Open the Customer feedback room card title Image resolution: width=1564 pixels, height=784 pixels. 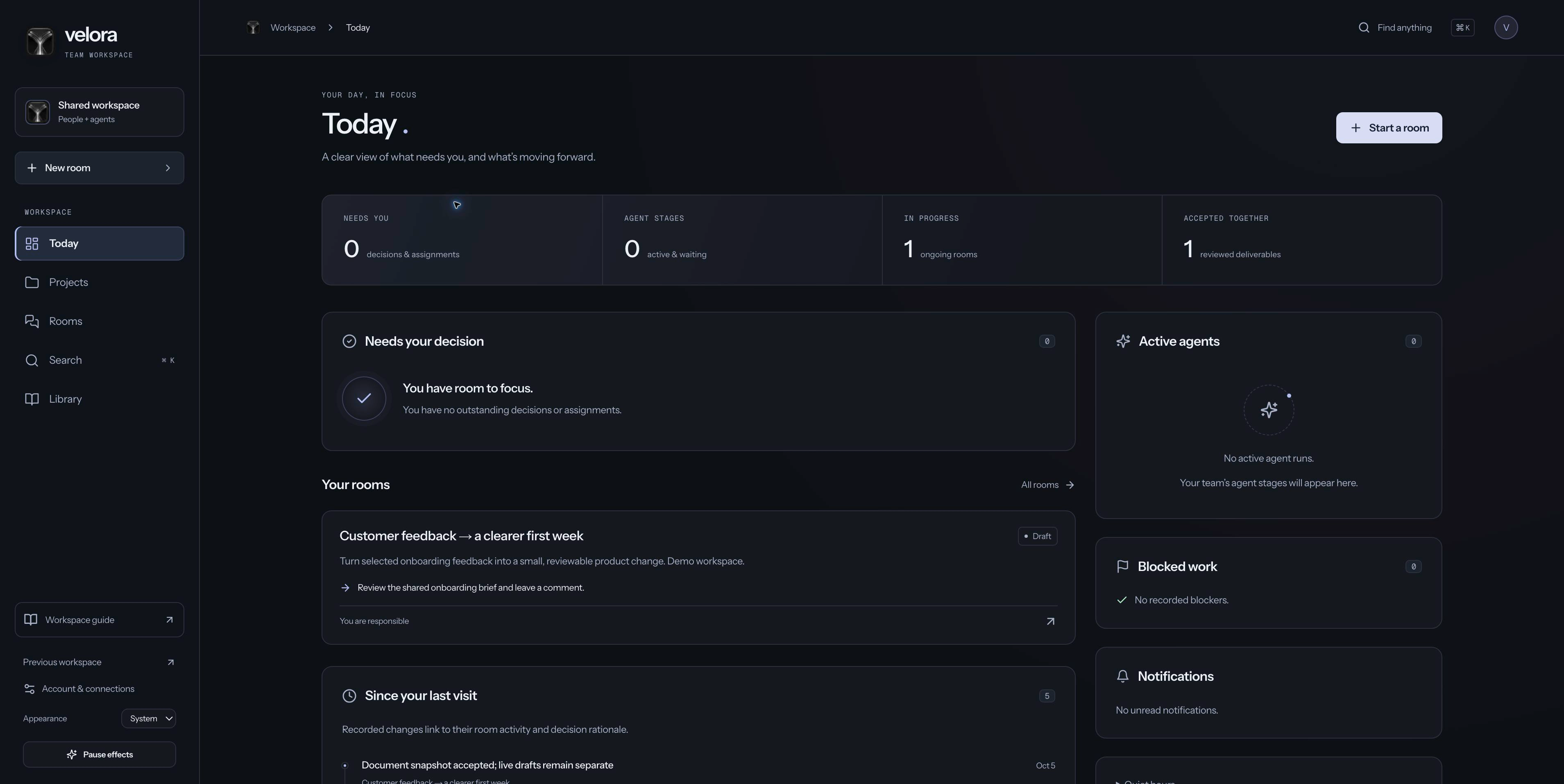tap(461, 536)
